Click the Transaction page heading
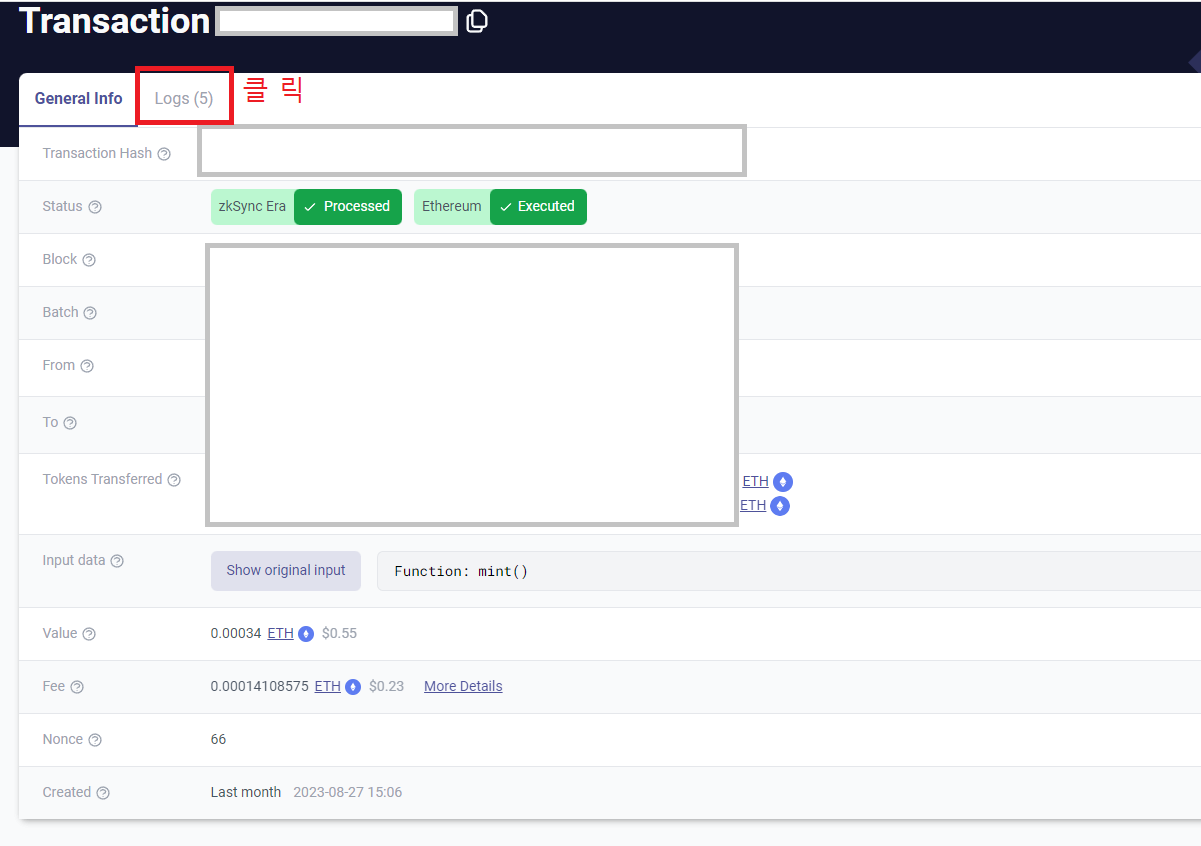This screenshot has width=1201, height=846. point(115,21)
